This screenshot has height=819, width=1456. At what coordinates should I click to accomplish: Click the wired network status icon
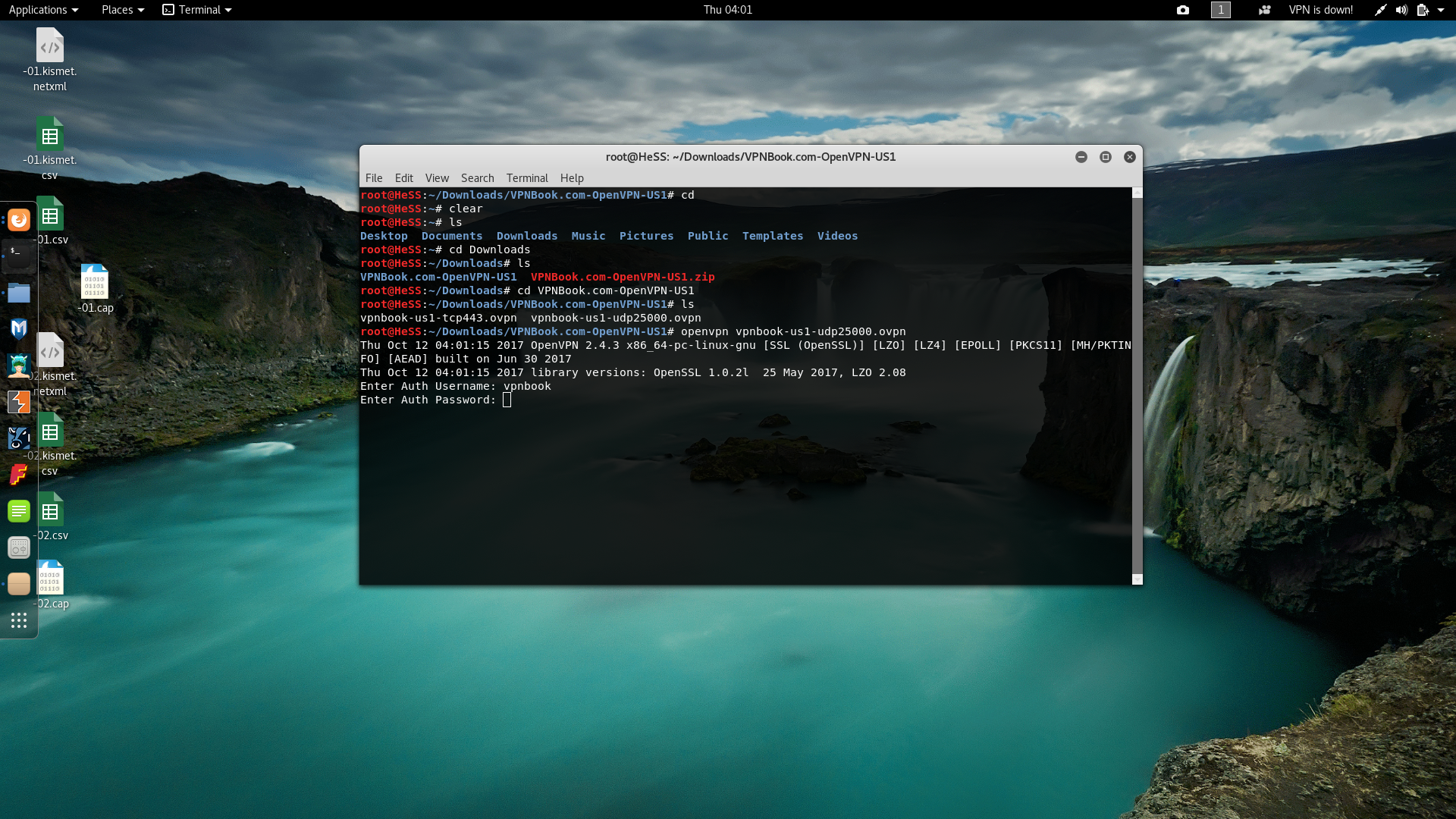[1380, 10]
